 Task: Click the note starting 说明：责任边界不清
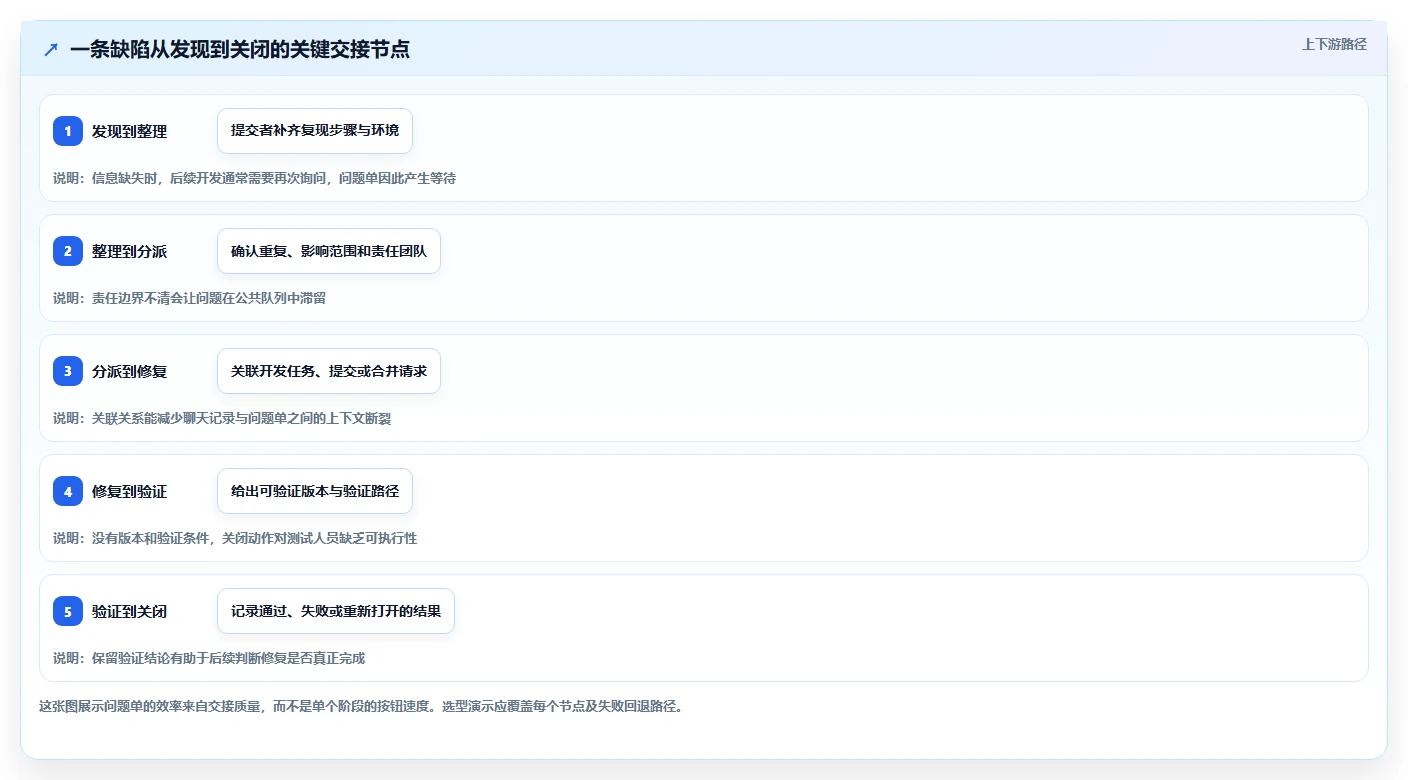189,298
